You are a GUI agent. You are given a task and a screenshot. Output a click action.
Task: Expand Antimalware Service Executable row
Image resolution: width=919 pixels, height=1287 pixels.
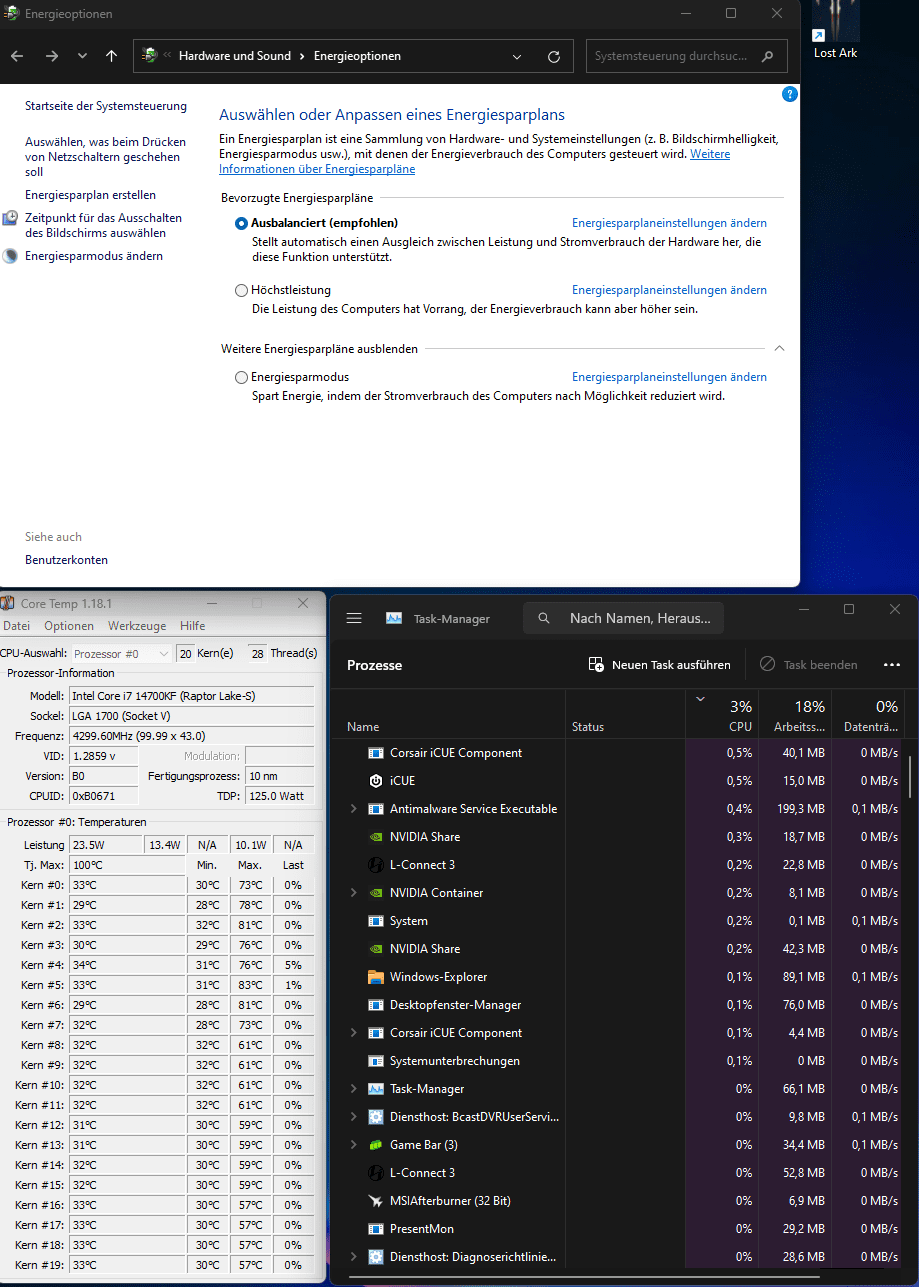pyautogui.click(x=353, y=809)
